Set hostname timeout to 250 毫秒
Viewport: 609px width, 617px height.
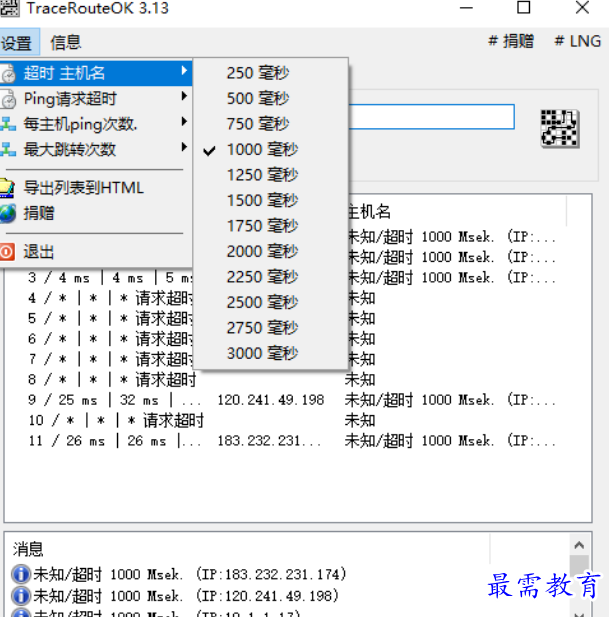271,73
